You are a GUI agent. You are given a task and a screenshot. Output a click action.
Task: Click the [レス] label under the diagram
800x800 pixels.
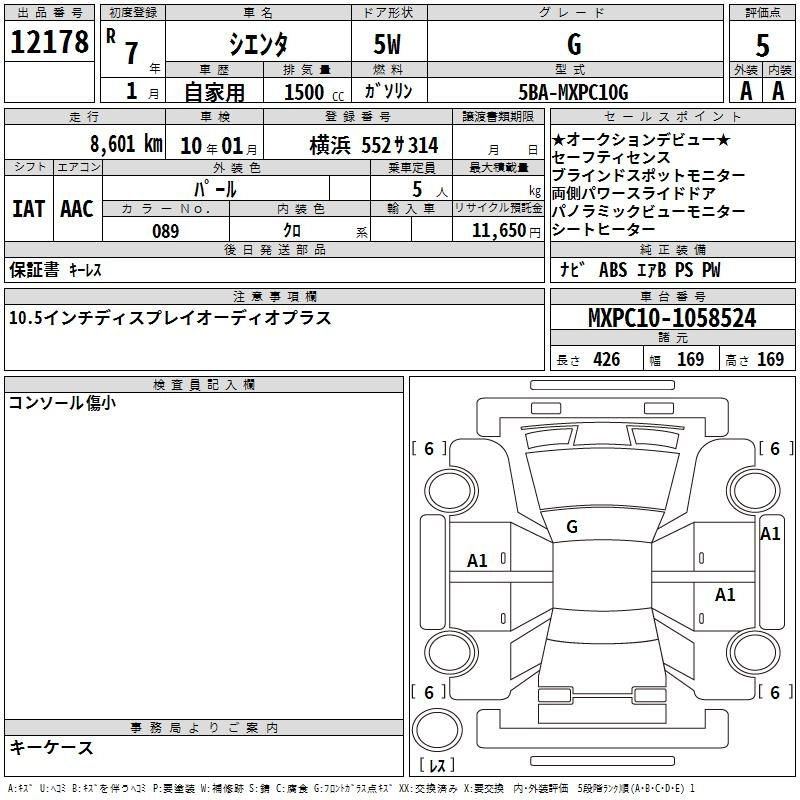pos(436,766)
